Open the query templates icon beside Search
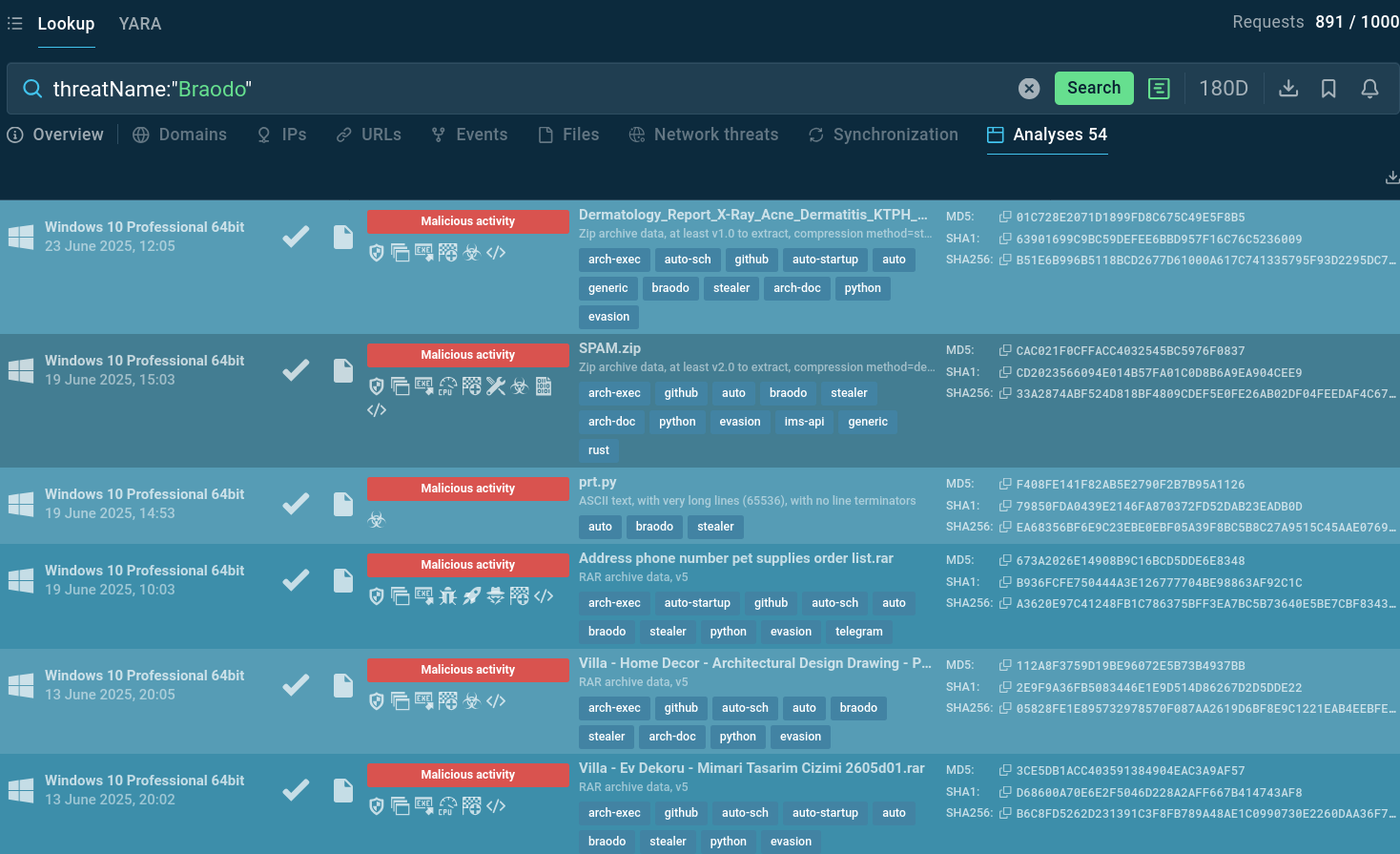This screenshot has height=854, width=1400. (x=1159, y=88)
